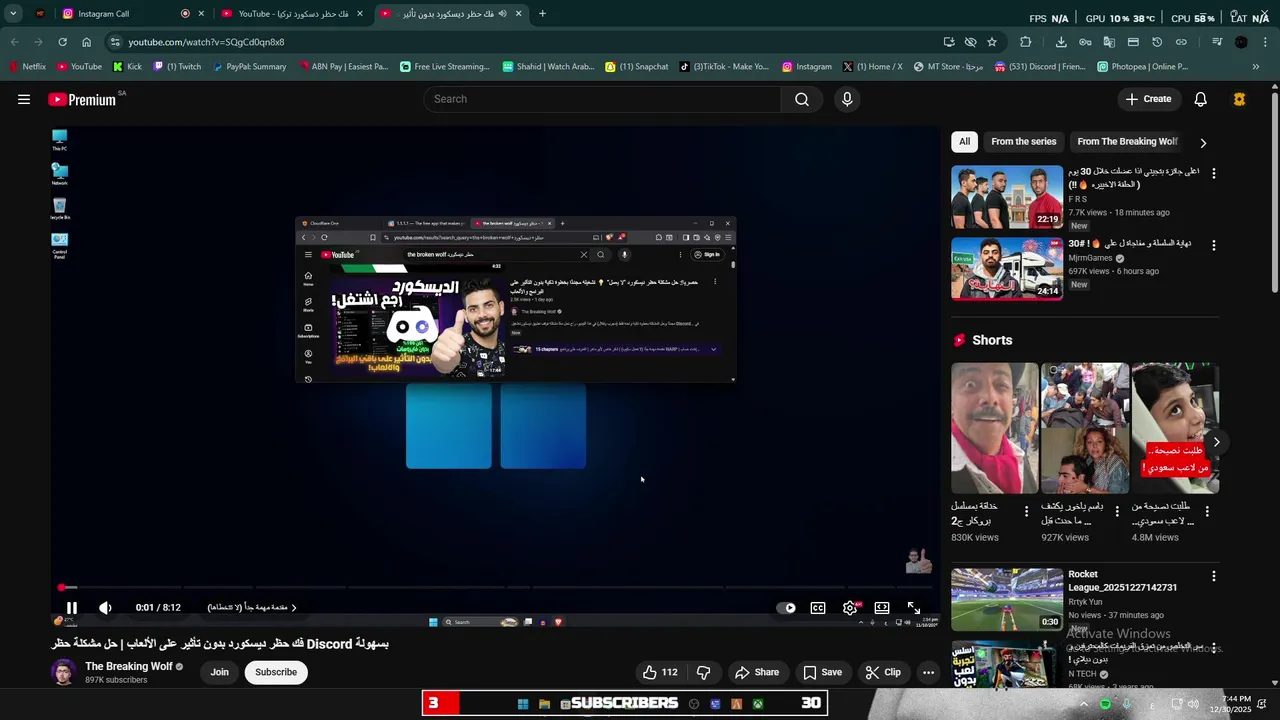1280x720 pixels.
Task: Click the translate page toolbar icon
Action: pos(1109,42)
